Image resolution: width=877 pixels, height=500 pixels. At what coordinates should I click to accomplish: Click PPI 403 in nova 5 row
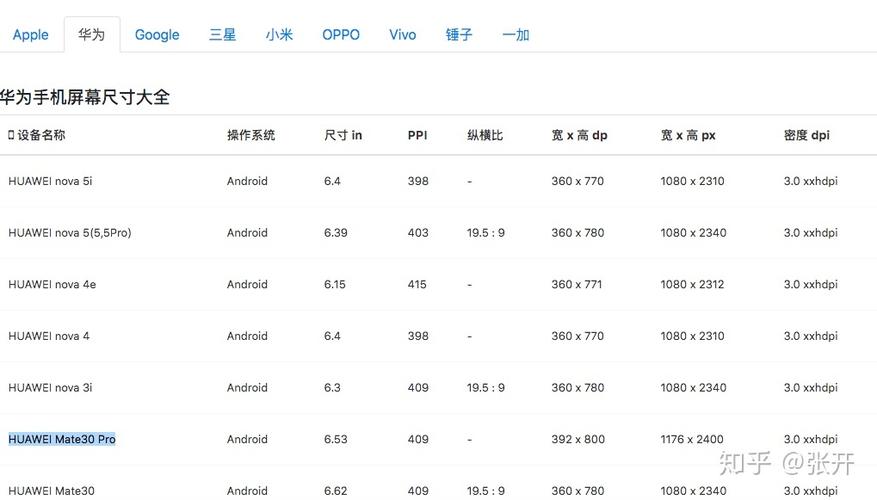(x=418, y=233)
